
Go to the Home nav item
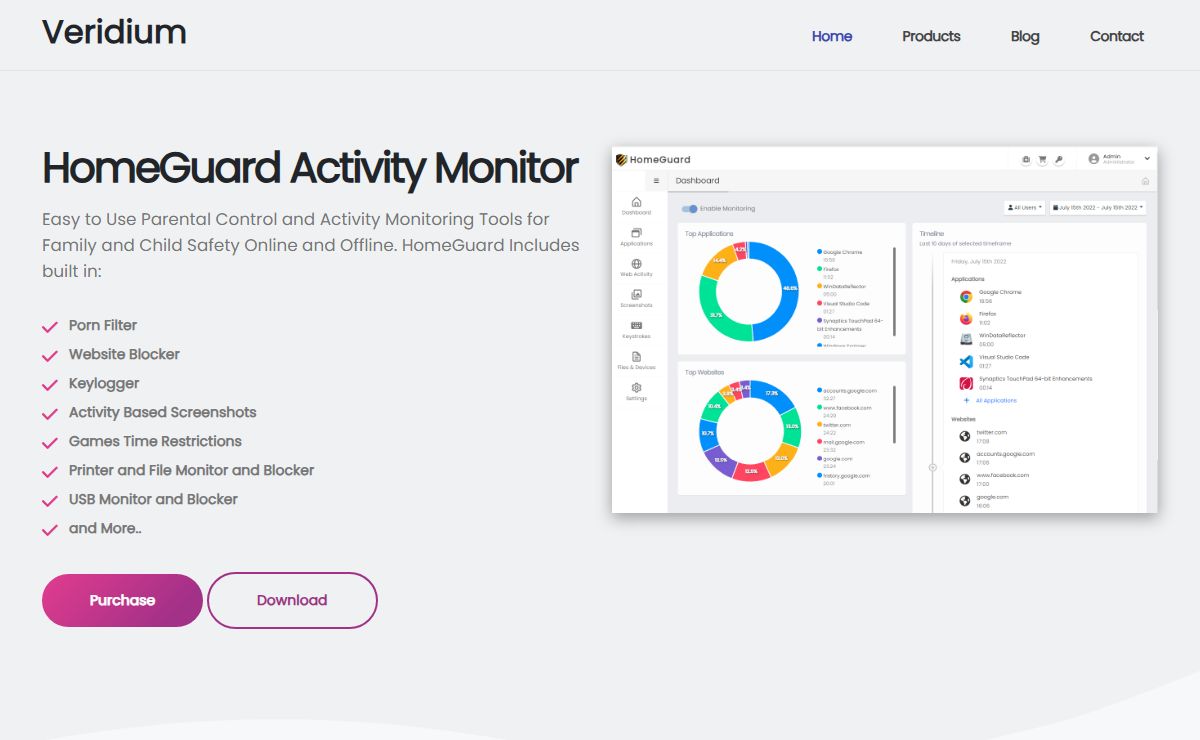pos(832,36)
